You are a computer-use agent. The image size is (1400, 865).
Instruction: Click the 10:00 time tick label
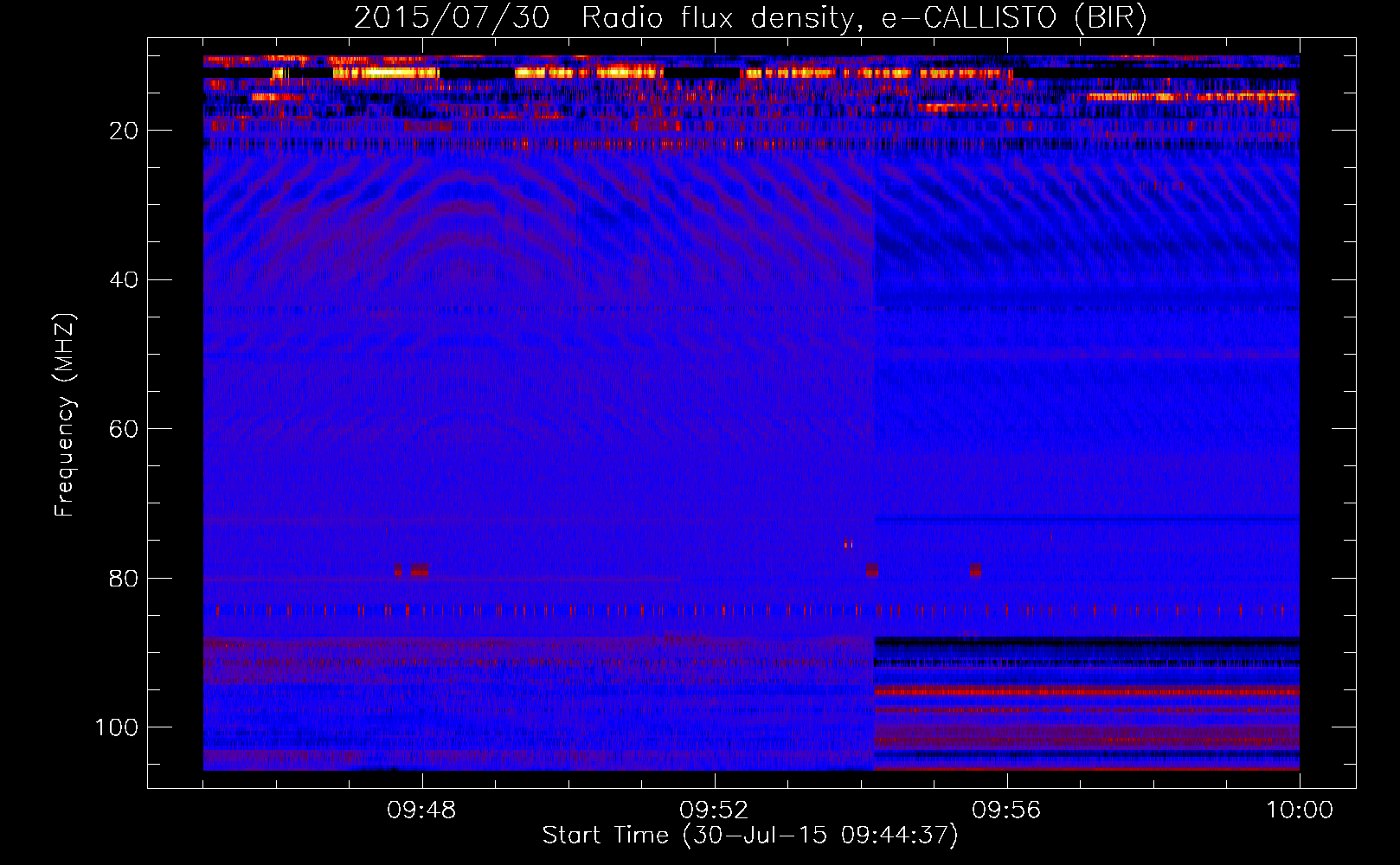pos(1300,811)
